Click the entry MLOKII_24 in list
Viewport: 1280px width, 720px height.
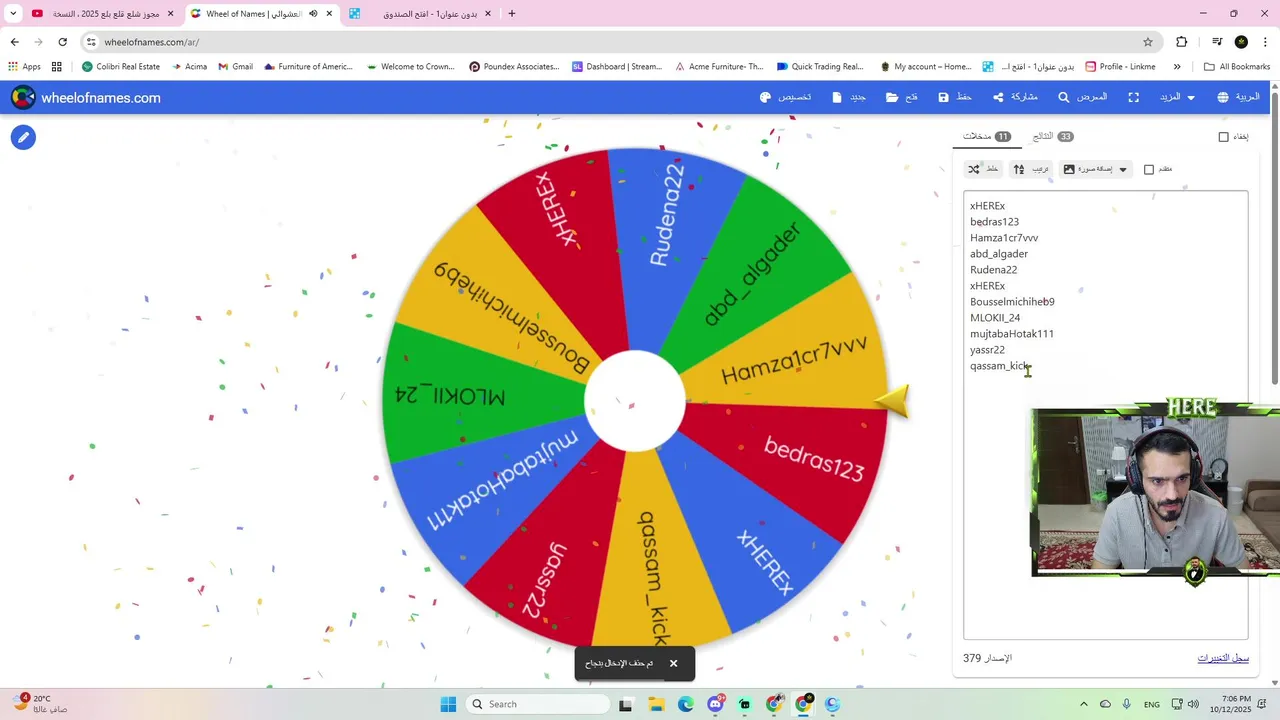coord(995,318)
